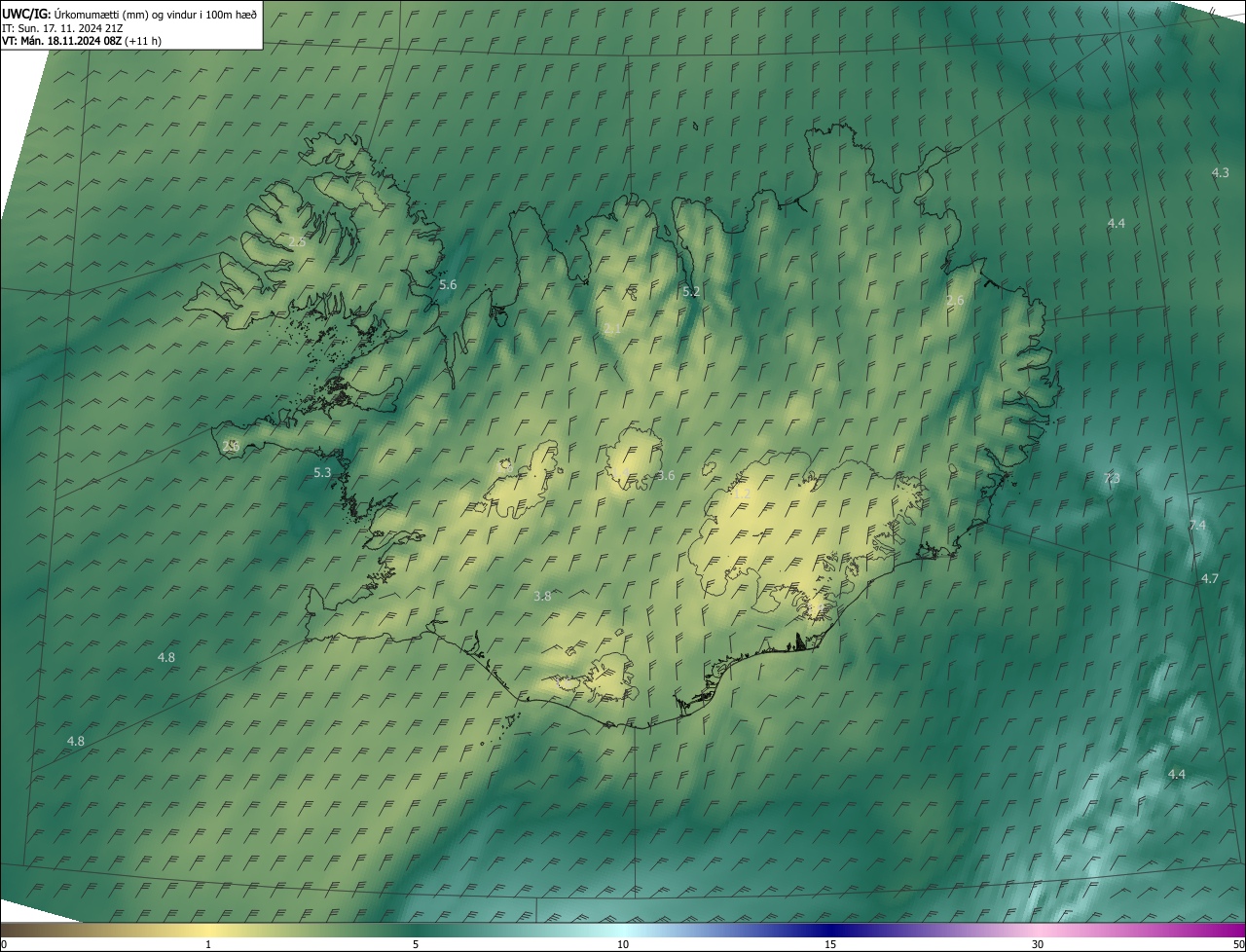
Task: Click the 4.4 value just below 4.3
Action: tap(1116, 223)
